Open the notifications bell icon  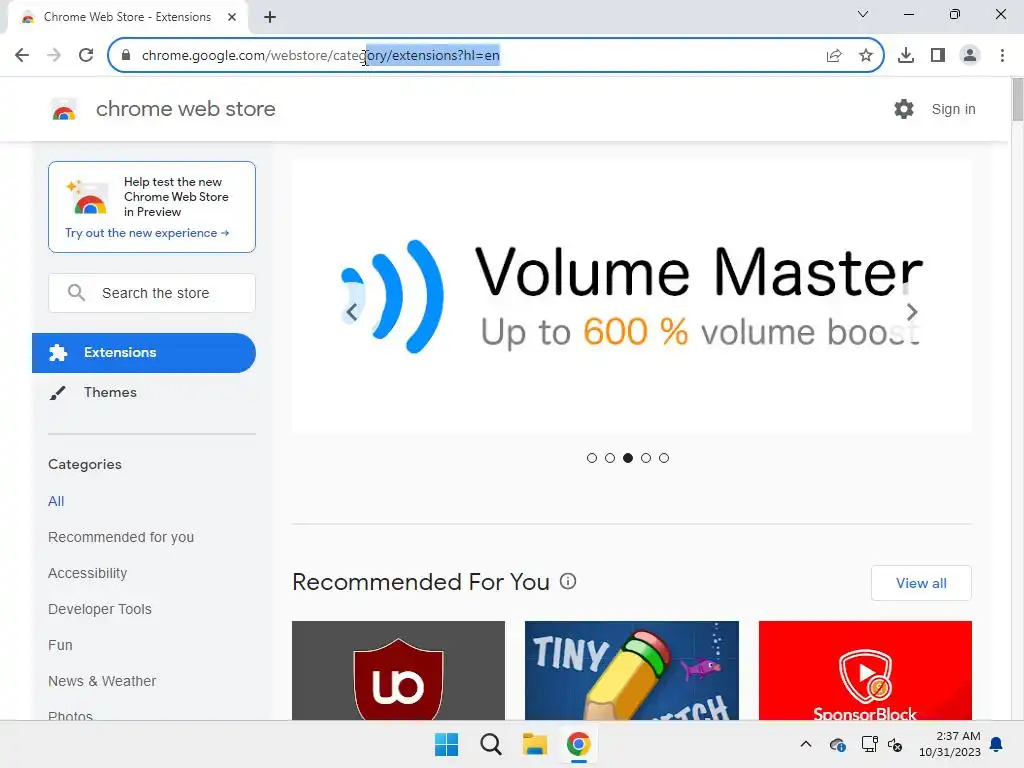coord(997,744)
